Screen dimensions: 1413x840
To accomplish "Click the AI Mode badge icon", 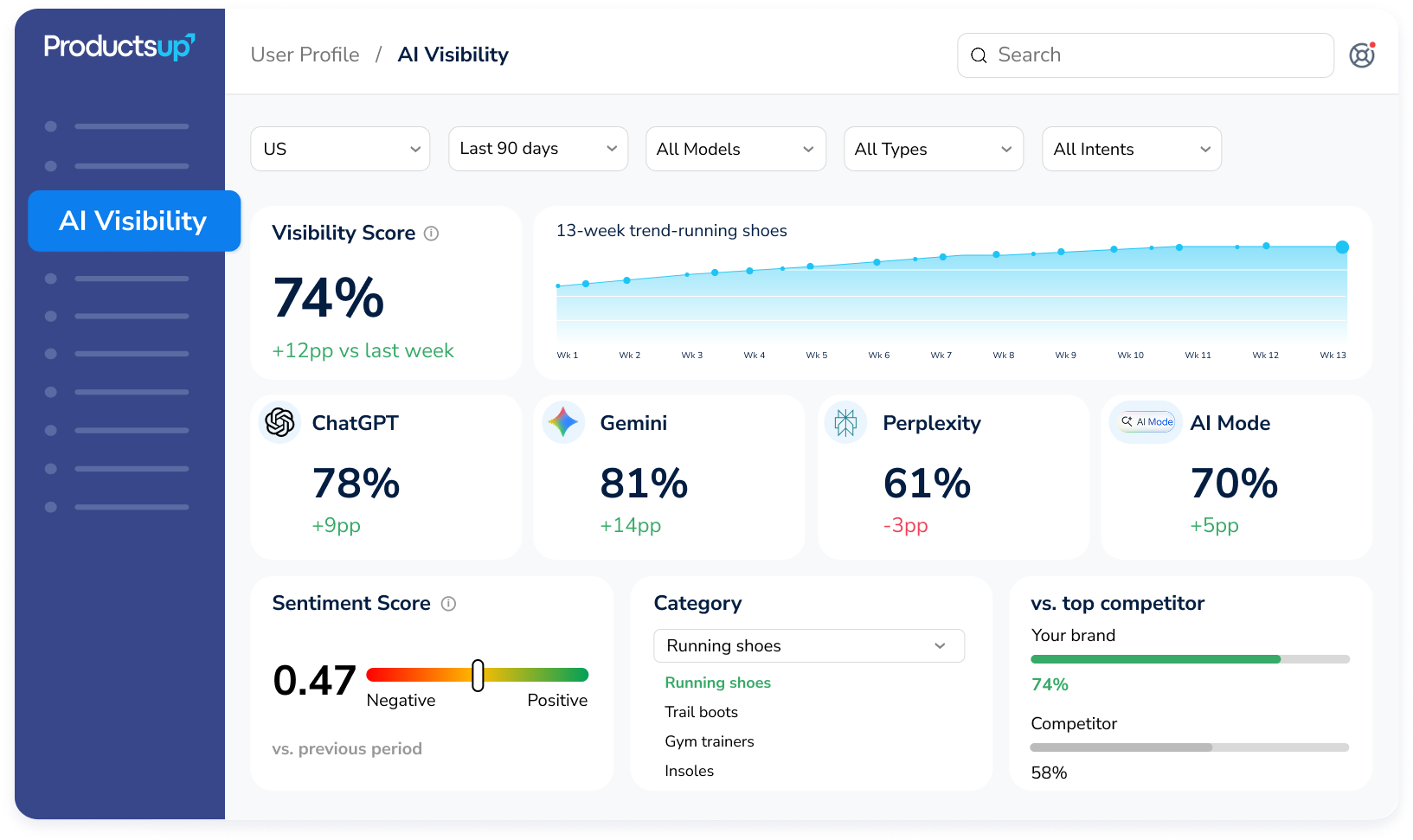I will tap(1146, 422).
